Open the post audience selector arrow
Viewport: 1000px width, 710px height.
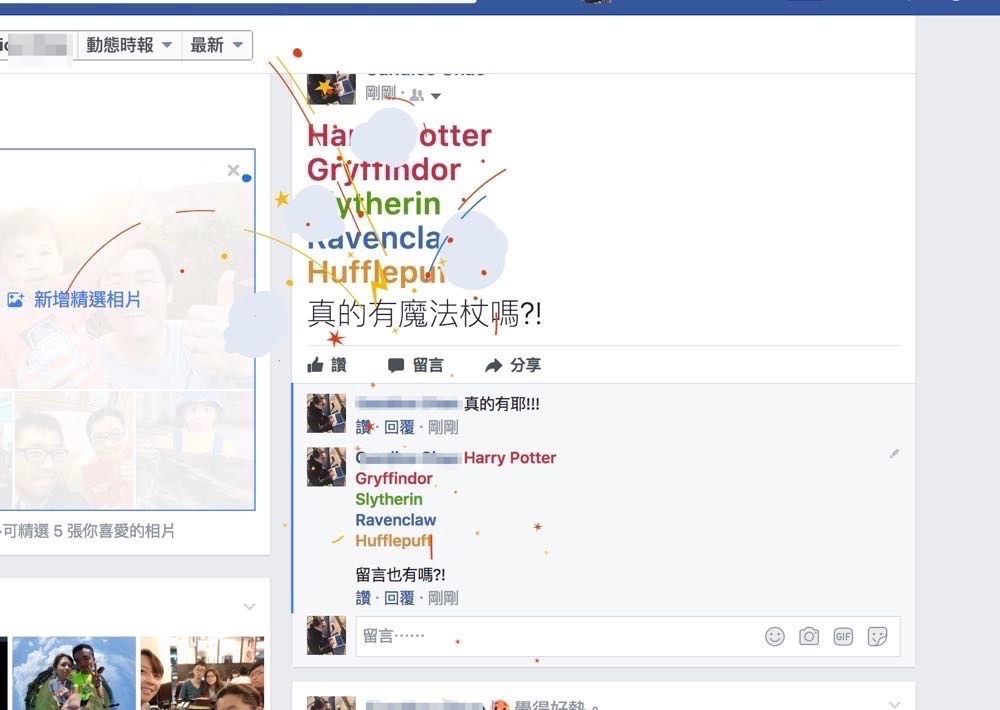click(x=436, y=96)
